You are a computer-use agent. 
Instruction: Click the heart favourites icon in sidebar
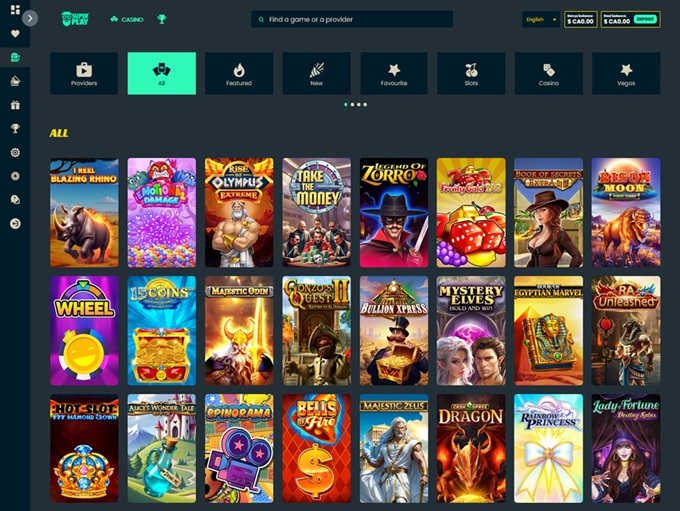(x=15, y=33)
